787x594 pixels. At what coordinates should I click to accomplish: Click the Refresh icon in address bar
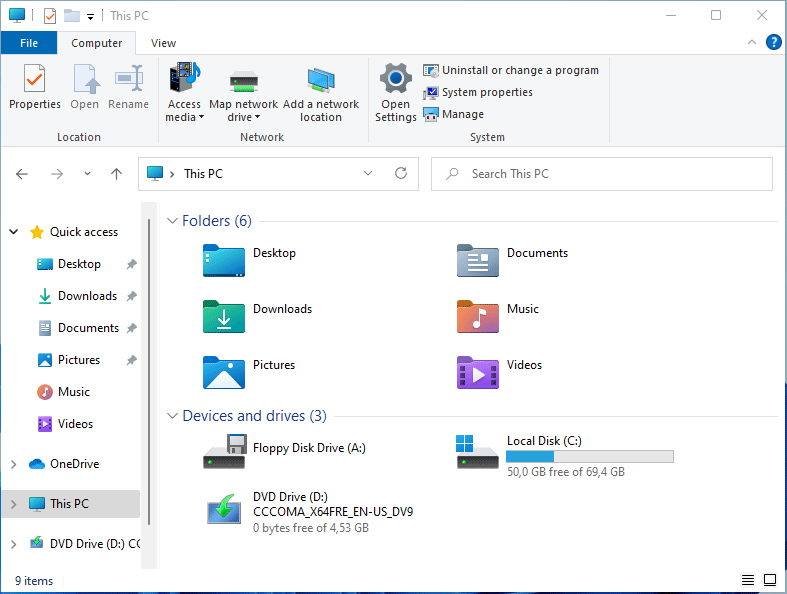[x=401, y=173]
